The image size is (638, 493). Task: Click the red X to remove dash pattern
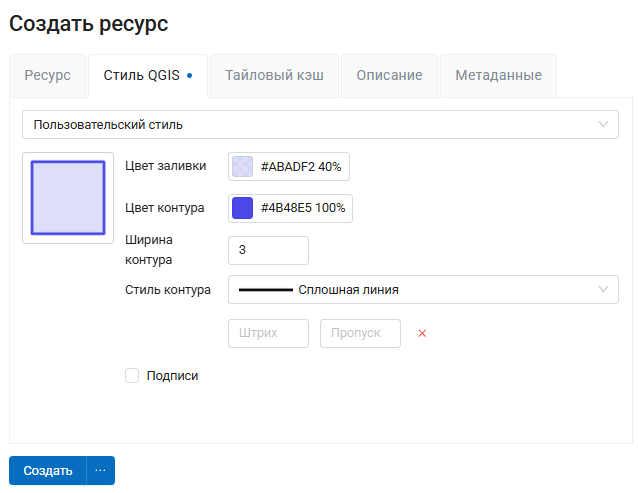click(x=422, y=333)
